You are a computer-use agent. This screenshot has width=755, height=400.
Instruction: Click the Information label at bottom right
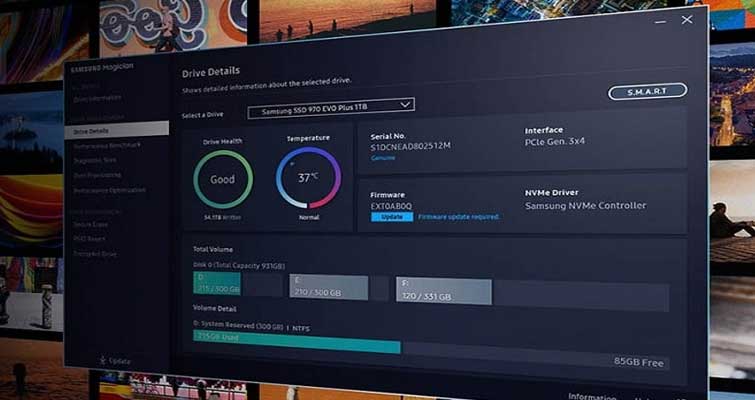point(592,397)
